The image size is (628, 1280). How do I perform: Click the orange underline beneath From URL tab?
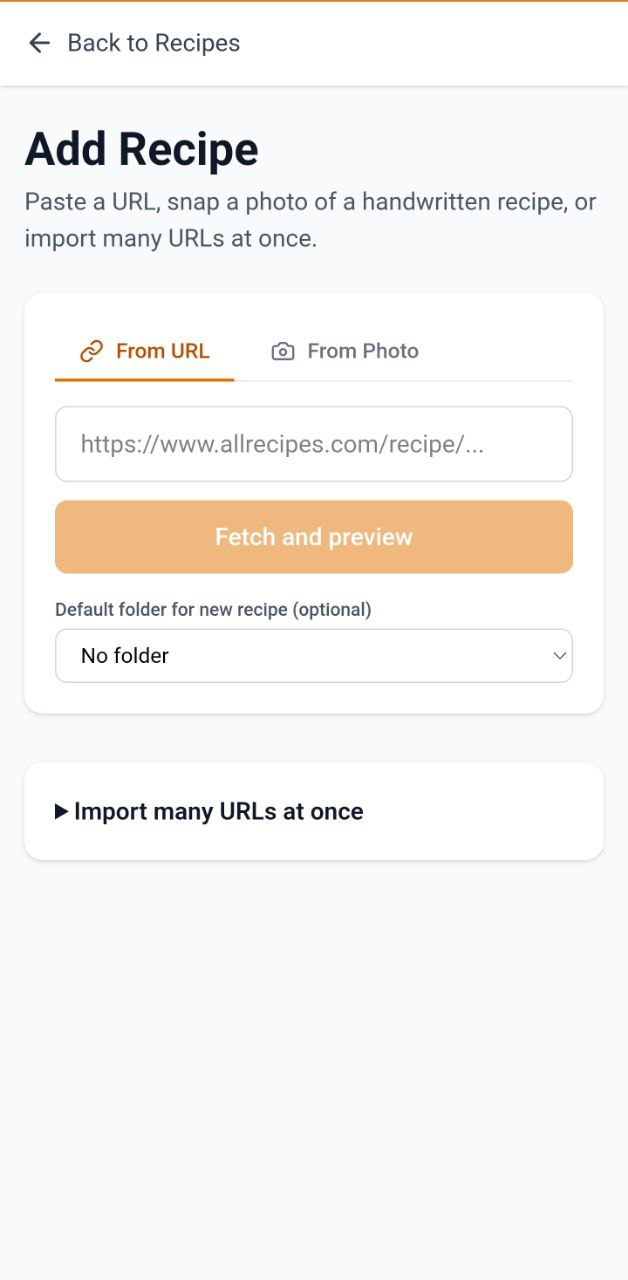(x=144, y=380)
